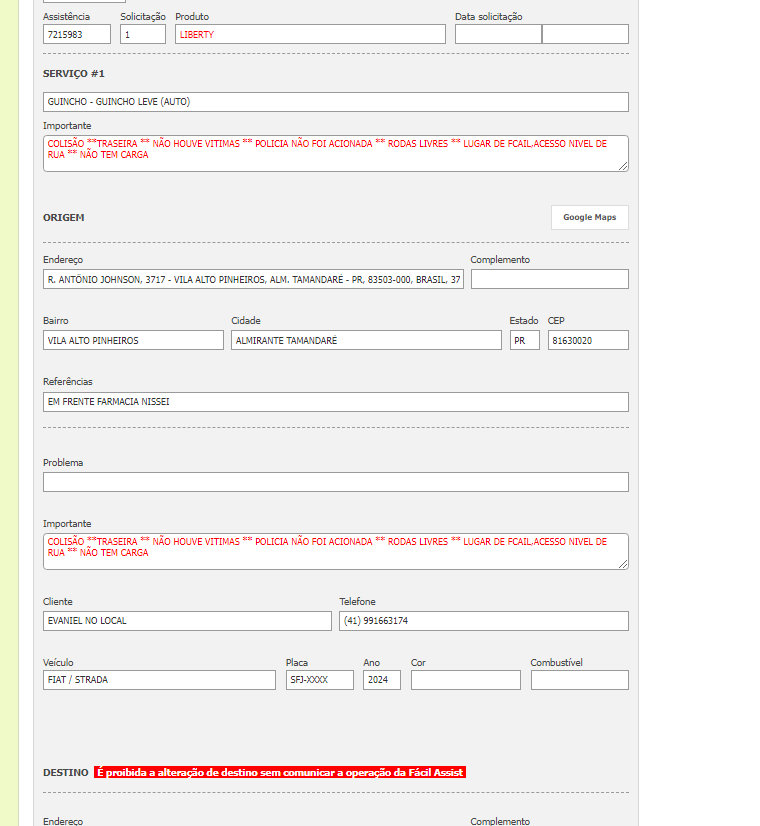Click the Ano field showing 2024
Screen dimensions: 760x826
click(381, 680)
